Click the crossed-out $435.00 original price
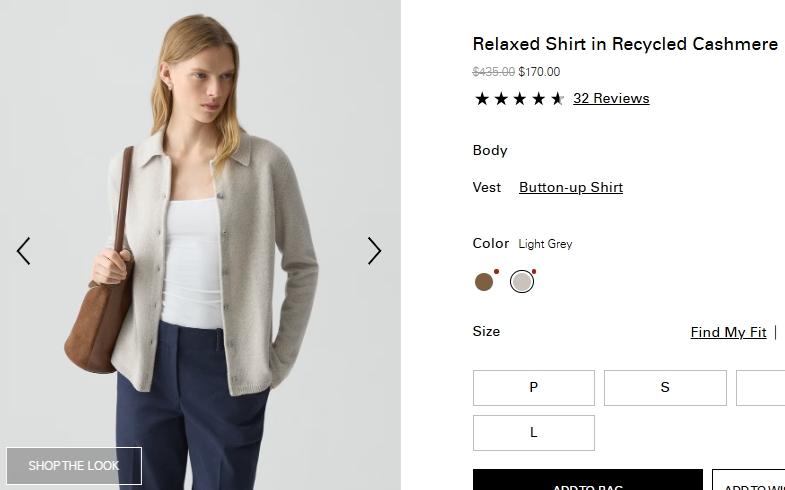This screenshot has height=490, width=785. point(493,72)
